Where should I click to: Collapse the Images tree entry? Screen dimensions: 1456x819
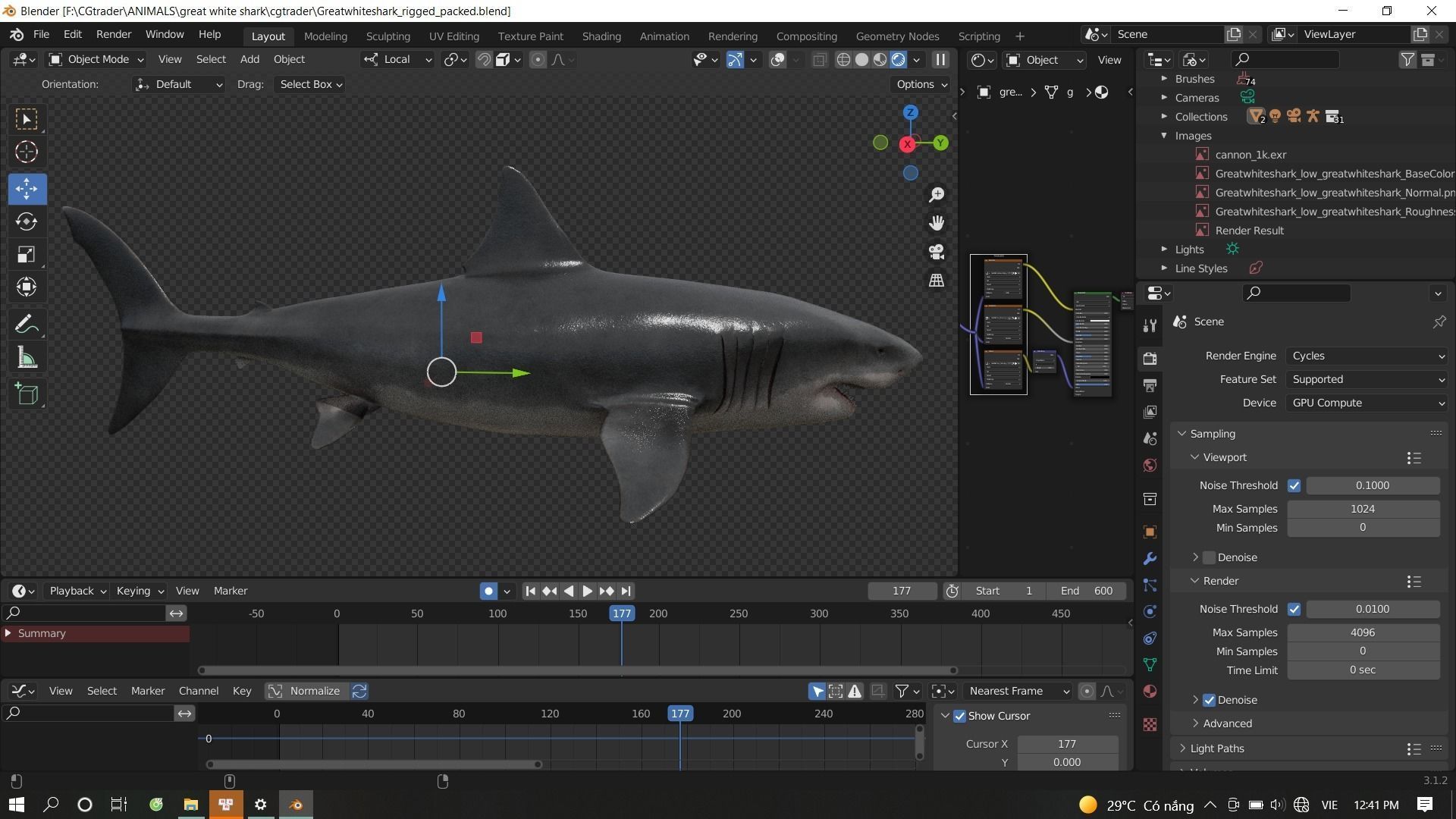tap(1164, 136)
